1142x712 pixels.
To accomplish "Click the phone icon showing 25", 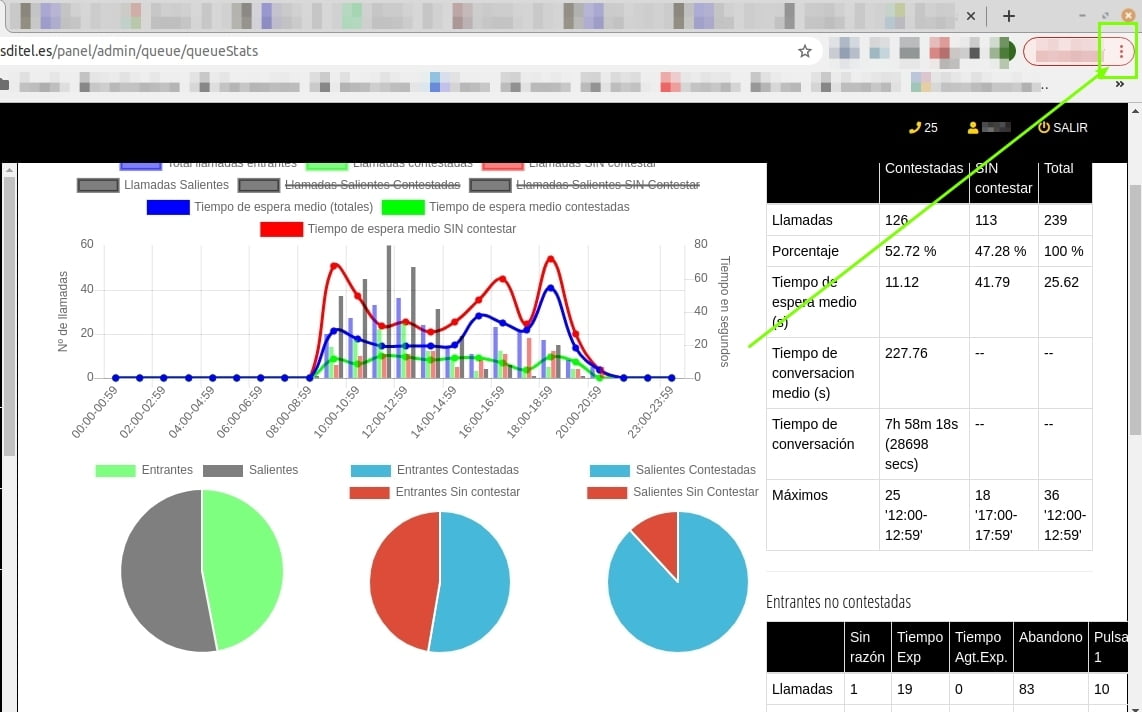I will 913,128.
